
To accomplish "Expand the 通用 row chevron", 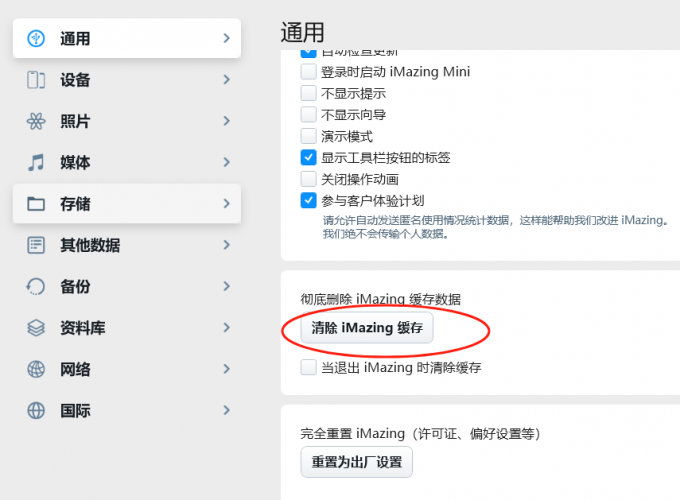I will click(226, 38).
